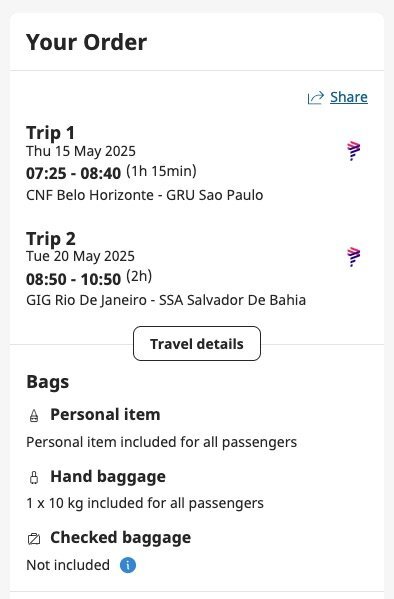Click CNF Belo Horizonte - GRU Sao Paulo route
Viewport: 394px width, 599px height.
click(144, 195)
